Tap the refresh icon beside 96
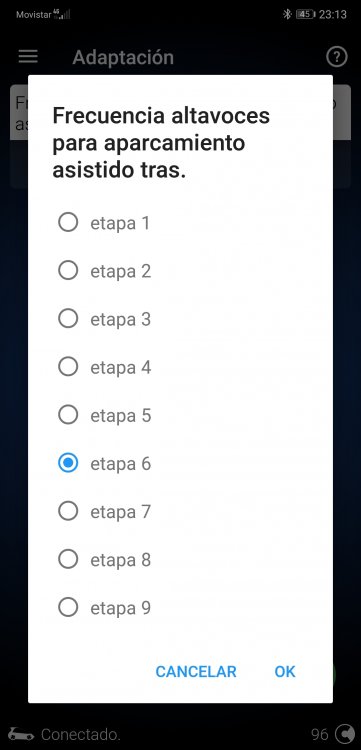The width and height of the screenshot is (361, 750). 344,734
